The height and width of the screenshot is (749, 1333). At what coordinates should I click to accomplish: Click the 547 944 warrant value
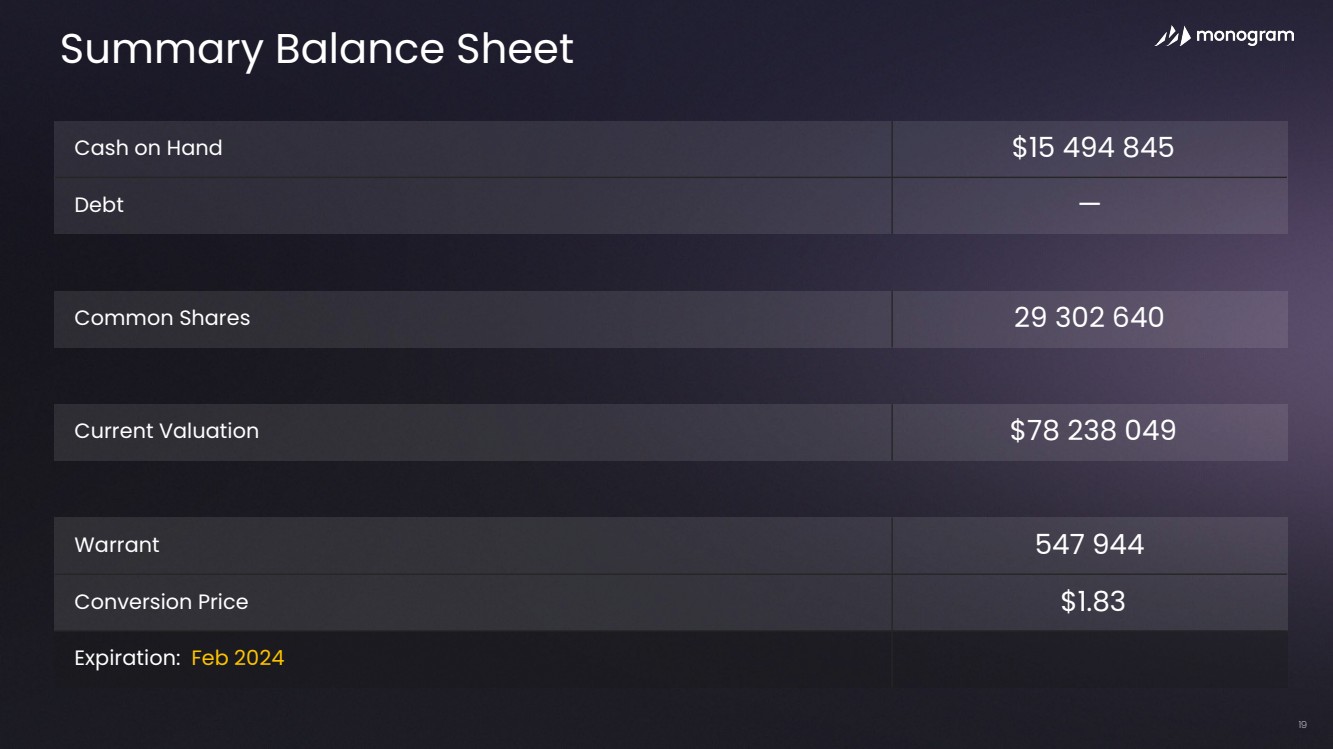pos(1089,545)
